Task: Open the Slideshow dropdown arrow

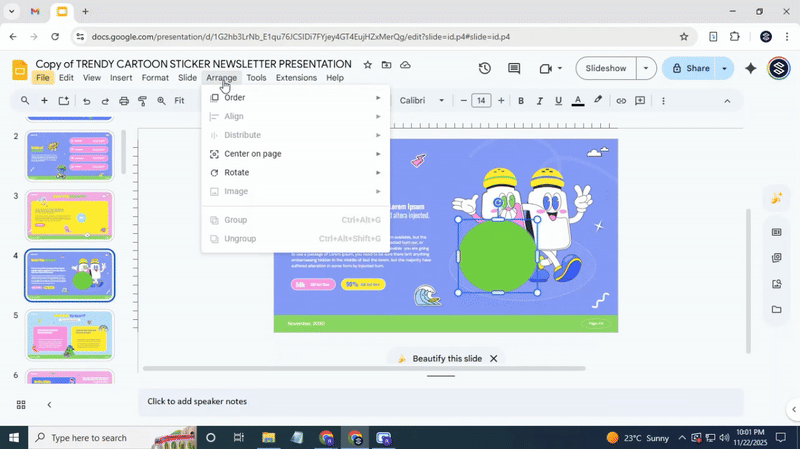Action: pos(646,68)
